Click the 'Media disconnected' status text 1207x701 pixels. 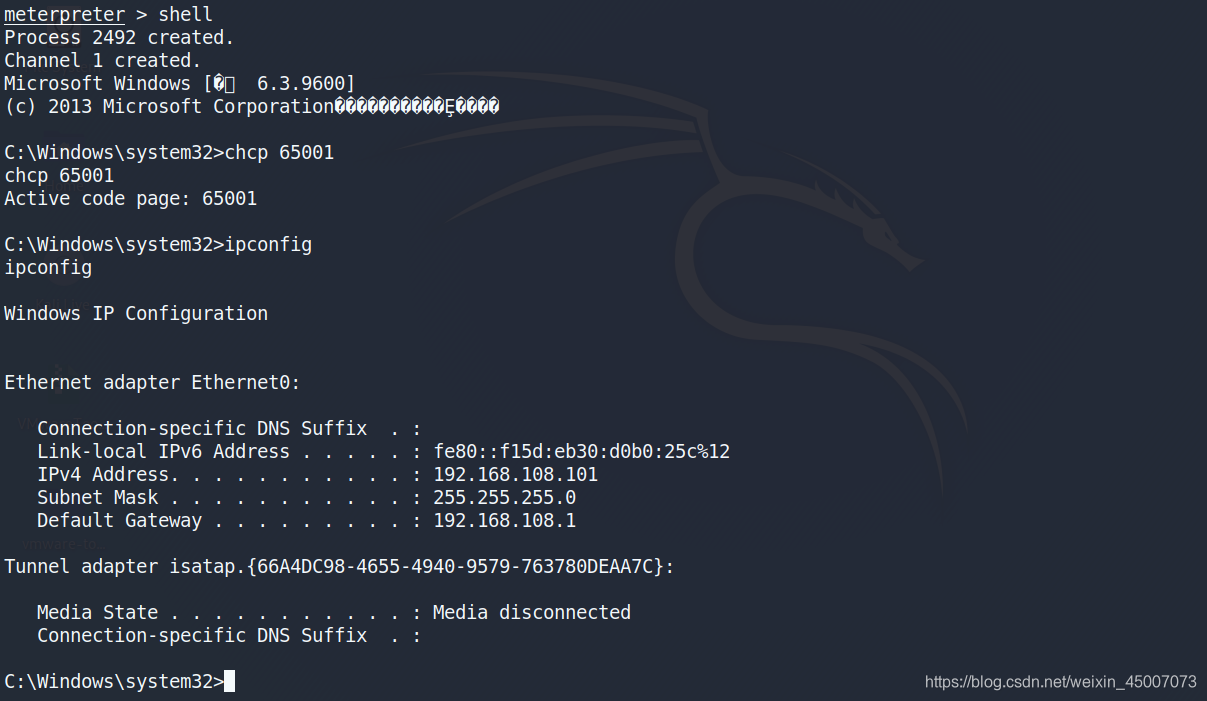(532, 612)
